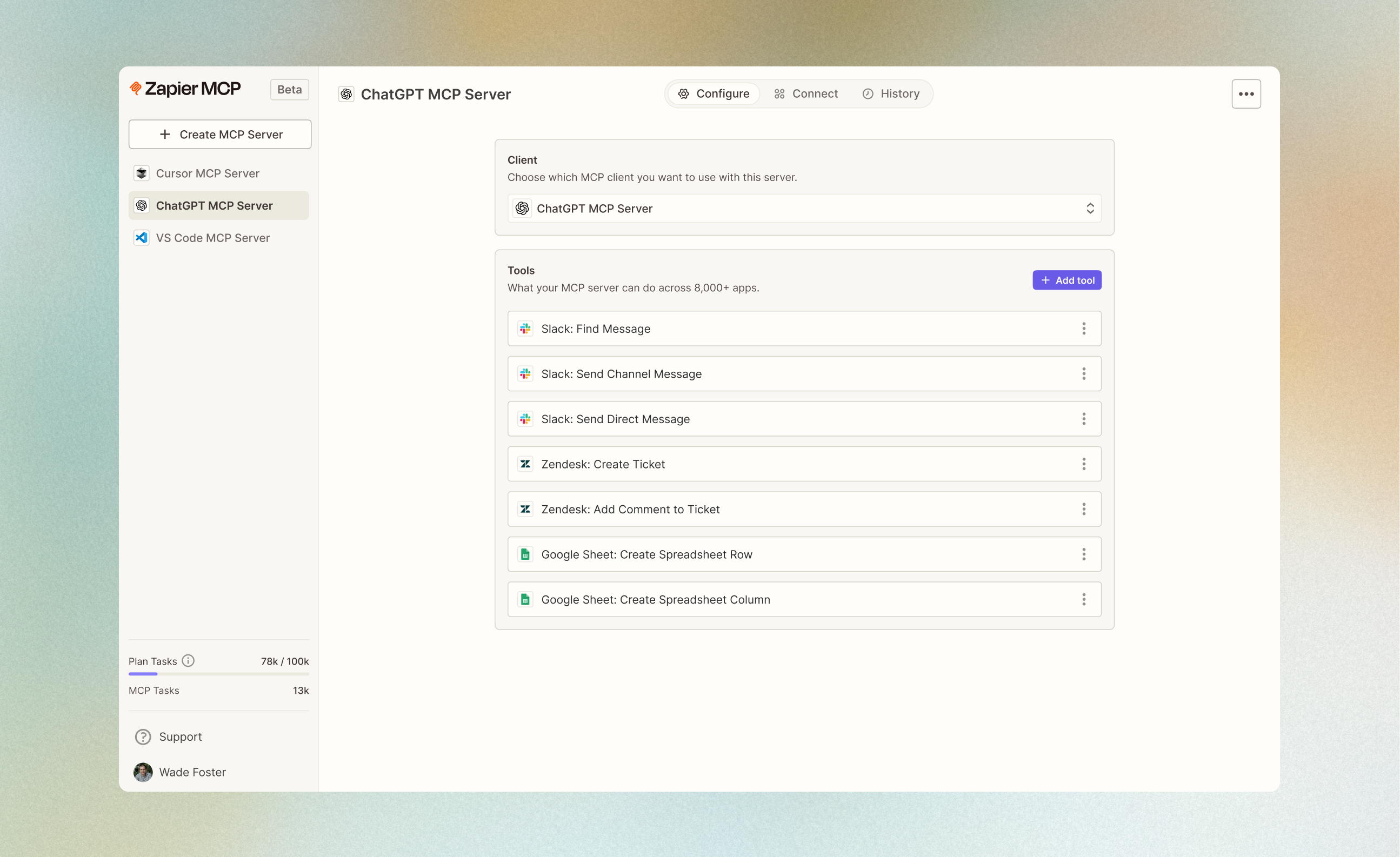Click the 78k / 100k usage value
This screenshot has height=857, width=1400.
(285, 661)
